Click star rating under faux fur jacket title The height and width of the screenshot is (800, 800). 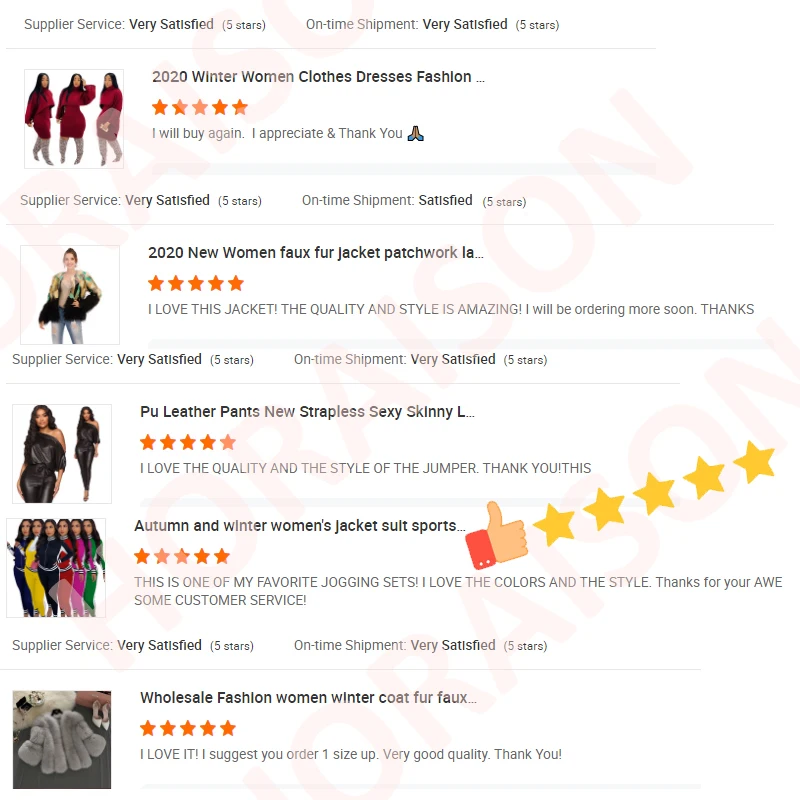click(x=196, y=283)
